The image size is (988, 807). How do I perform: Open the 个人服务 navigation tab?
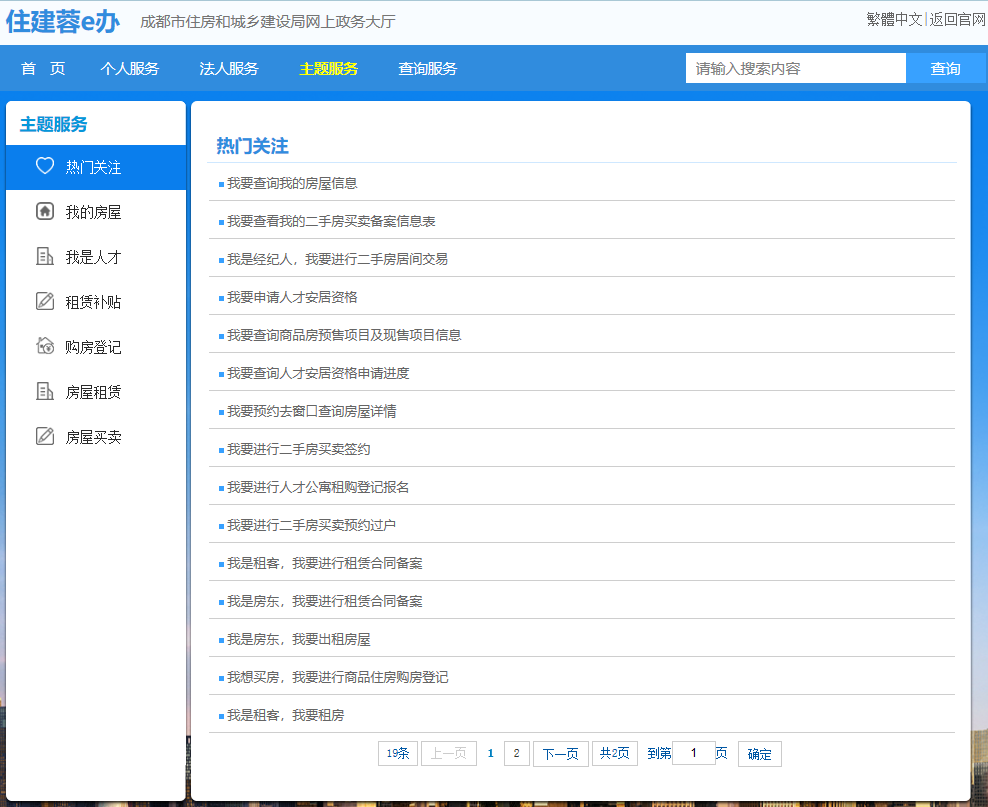[x=130, y=69]
